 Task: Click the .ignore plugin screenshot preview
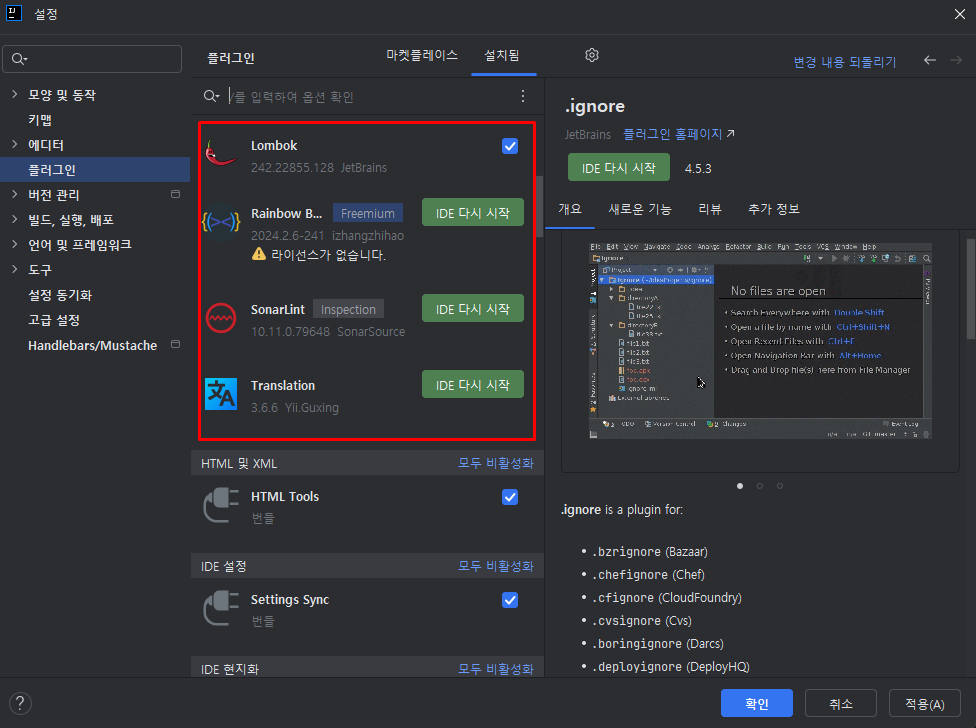(760, 341)
